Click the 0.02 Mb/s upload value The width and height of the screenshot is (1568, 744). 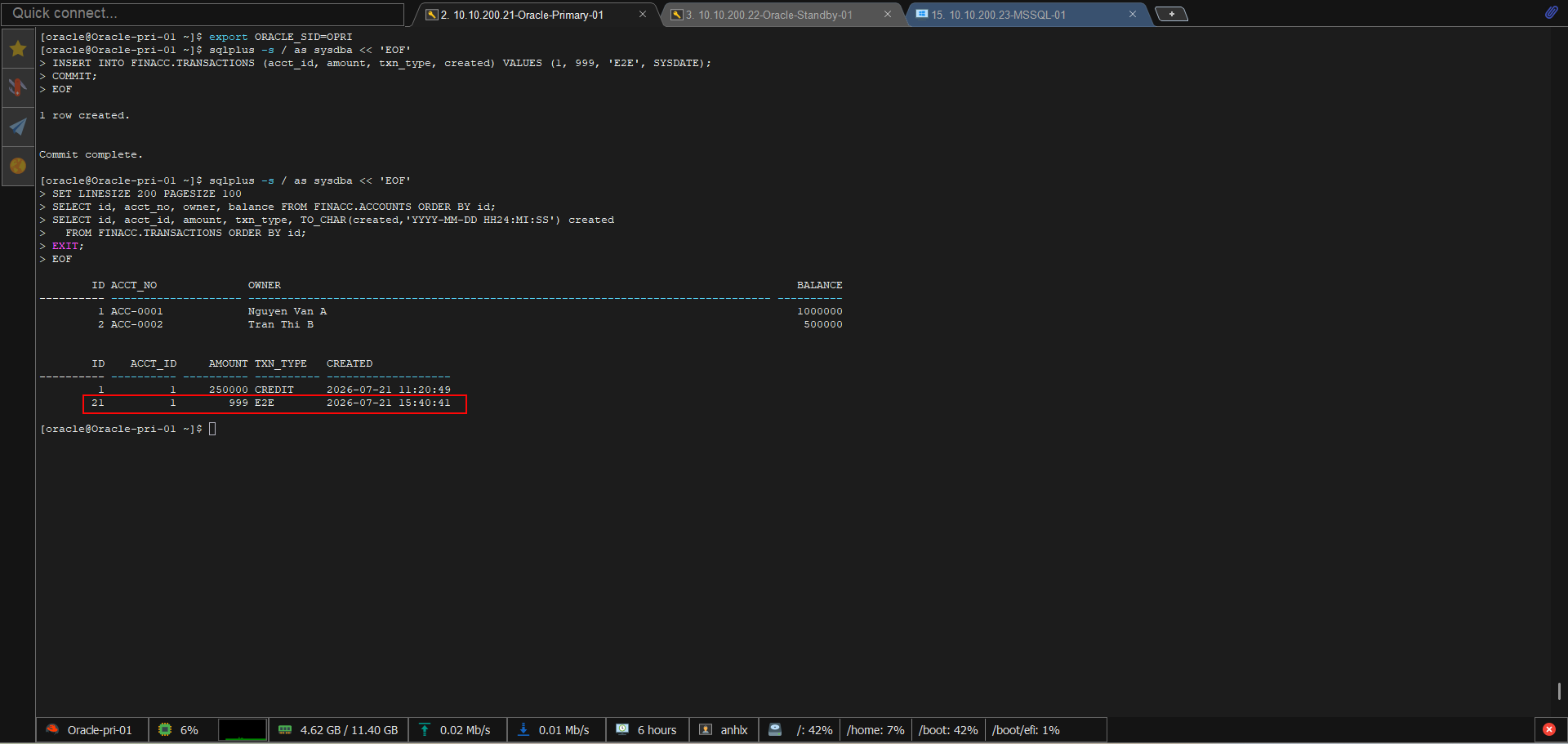pyautogui.click(x=465, y=730)
